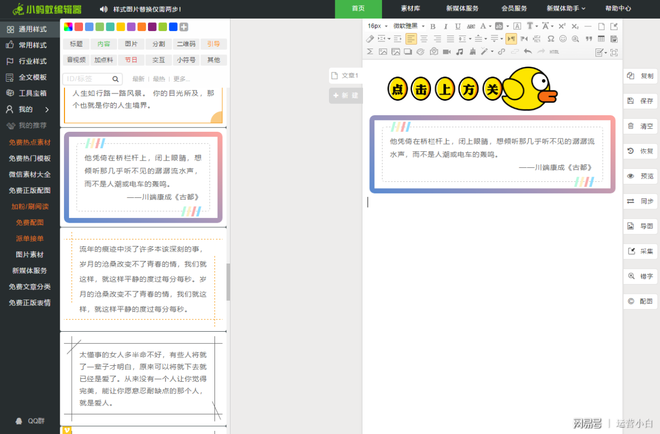Insert formula with sigma icon
Screen dimensions: 660x434
click(x=370, y=52)
